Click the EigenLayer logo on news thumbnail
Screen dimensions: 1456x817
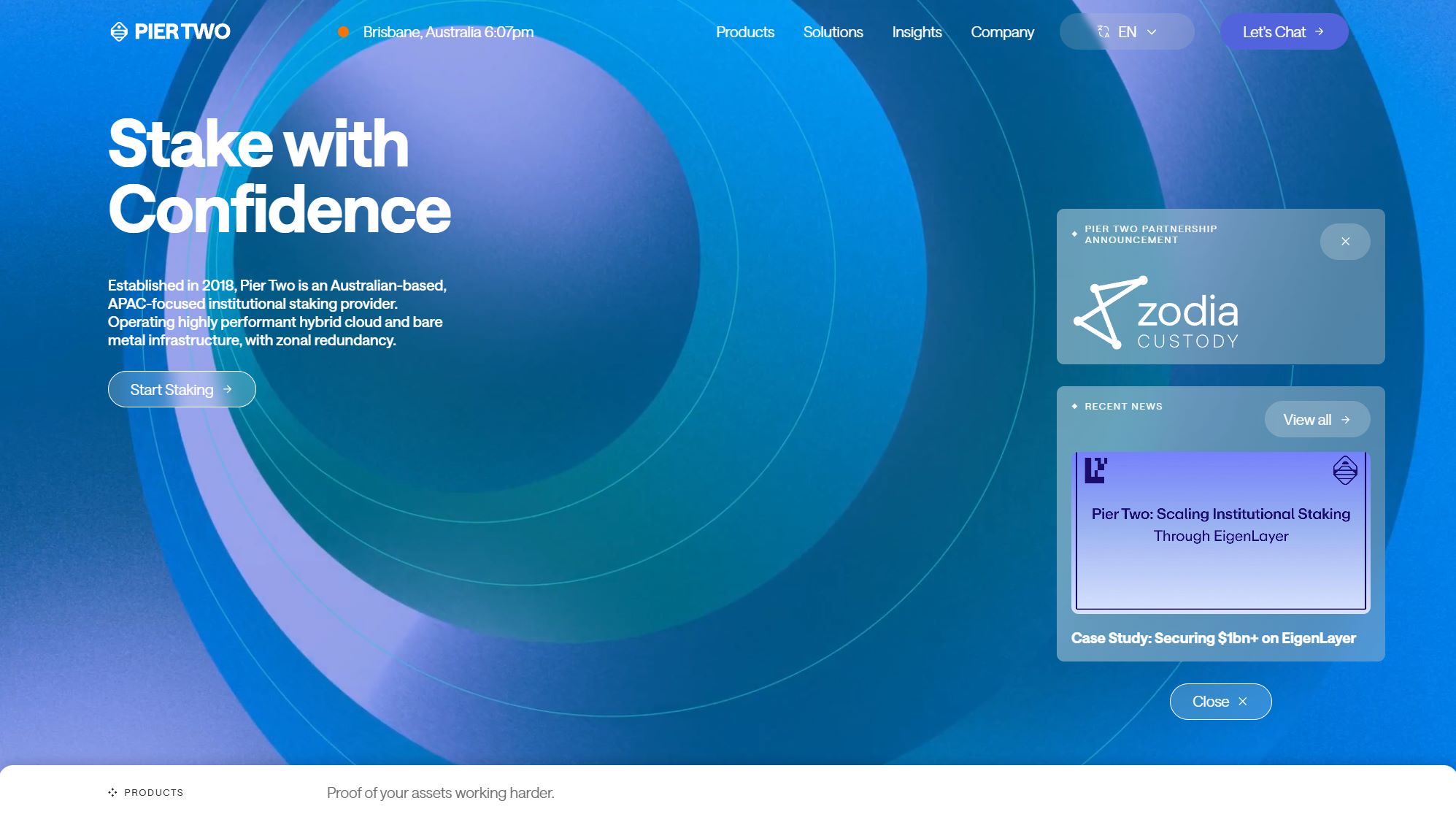click(1095, 470)
